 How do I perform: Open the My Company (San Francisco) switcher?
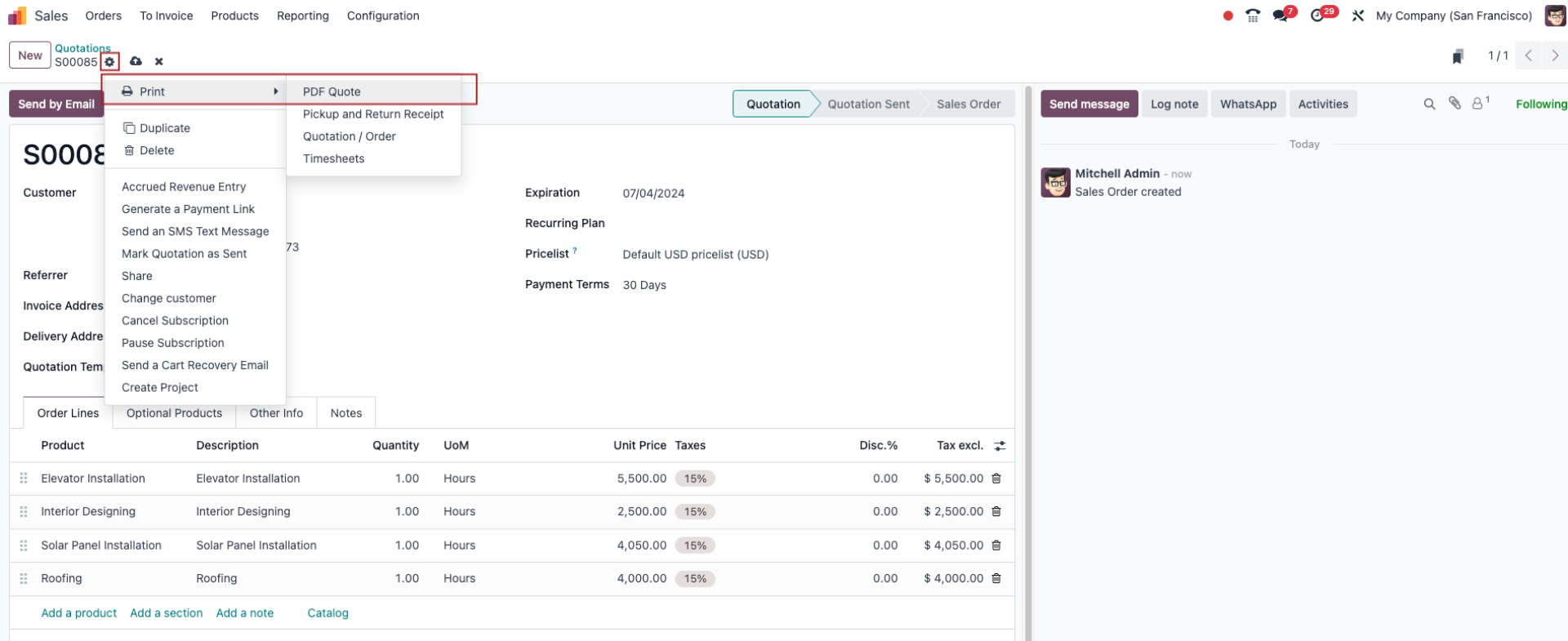click(1453, 16)
